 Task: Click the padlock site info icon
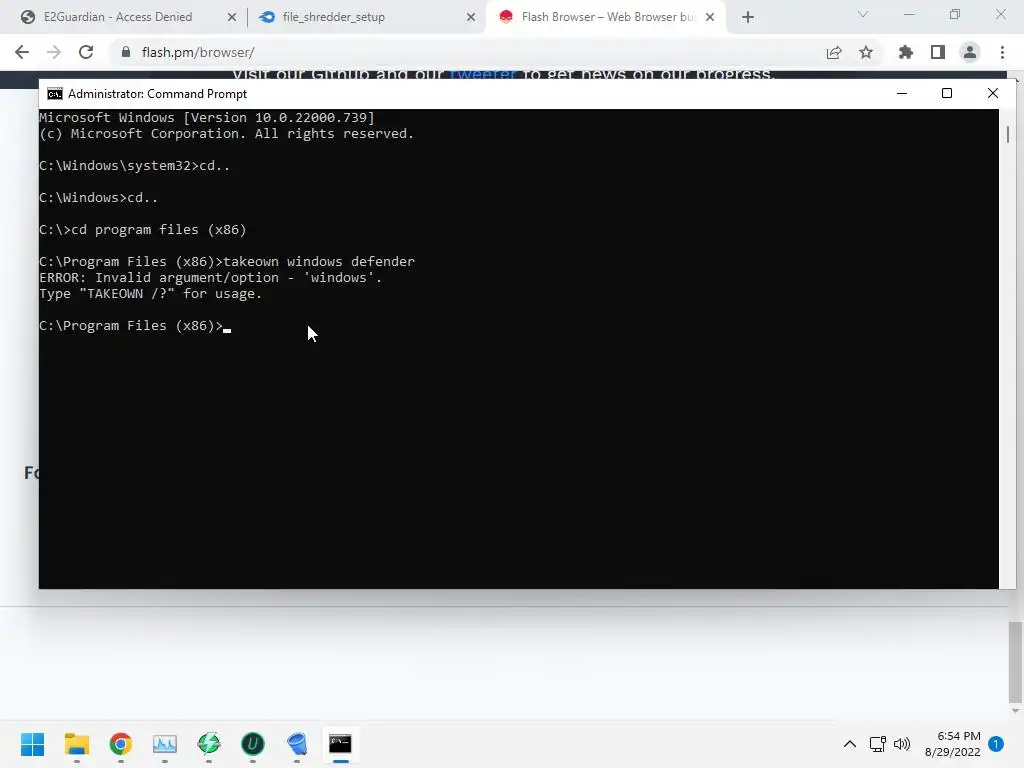coord(126,52)
